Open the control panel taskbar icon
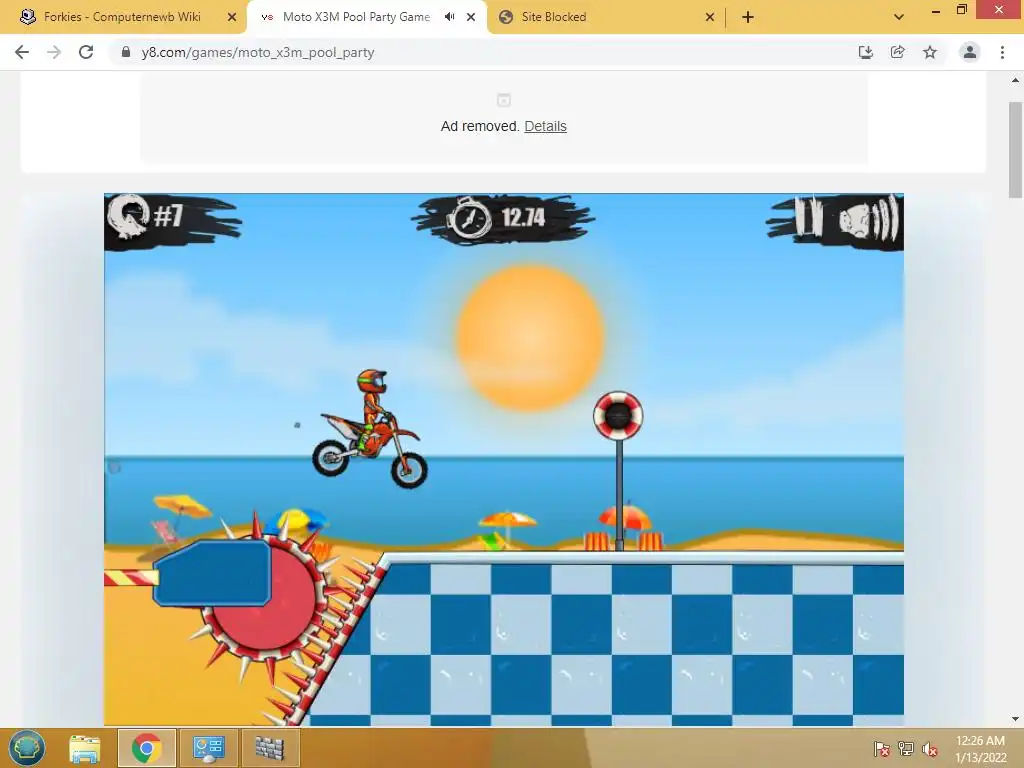The width and height of the screenshot is (1024, 768). 208,748
